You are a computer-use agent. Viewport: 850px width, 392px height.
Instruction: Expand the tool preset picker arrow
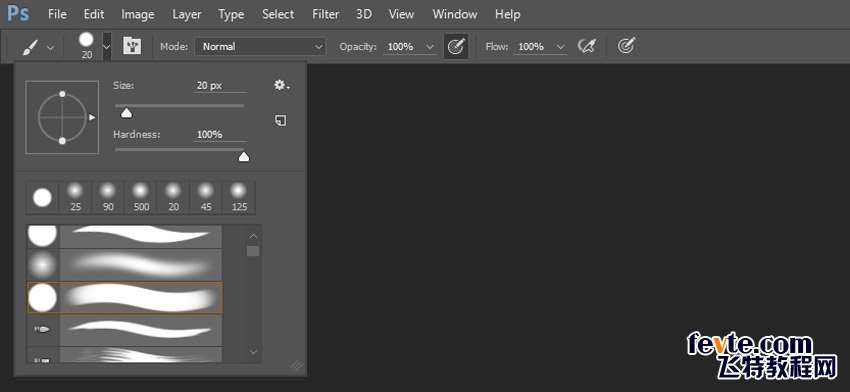point(51,48)
